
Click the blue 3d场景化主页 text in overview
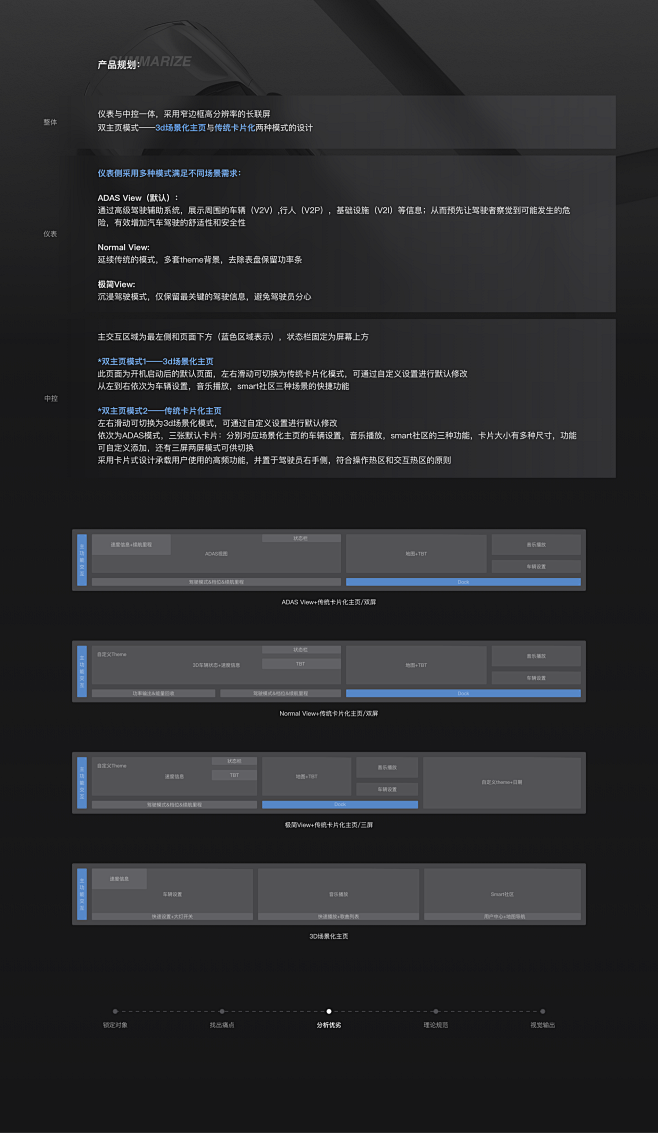point(181,127)
